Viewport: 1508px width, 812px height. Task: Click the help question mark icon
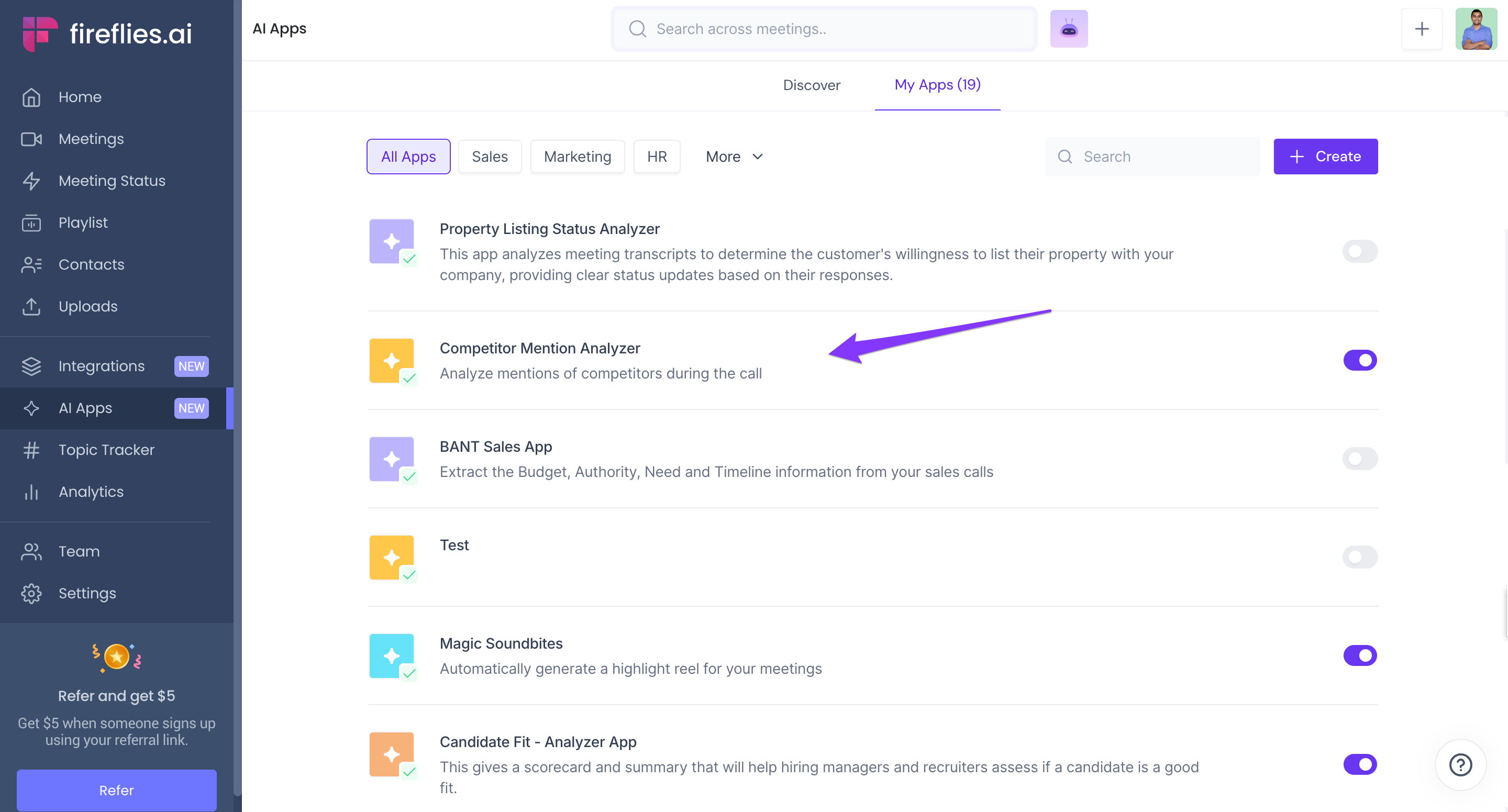click(x=1460, y=764)
